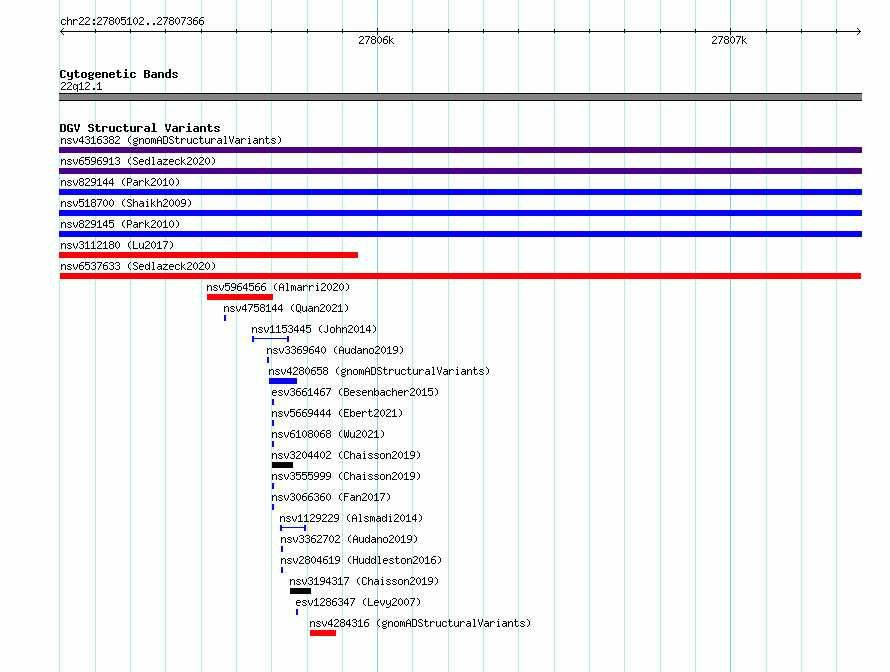Image resolution: width=890 pixels, height=672 pixels.
Task: Click the nsv4280658 (gnomADStructuralVariants) label
Action: (x=379, y=371)
